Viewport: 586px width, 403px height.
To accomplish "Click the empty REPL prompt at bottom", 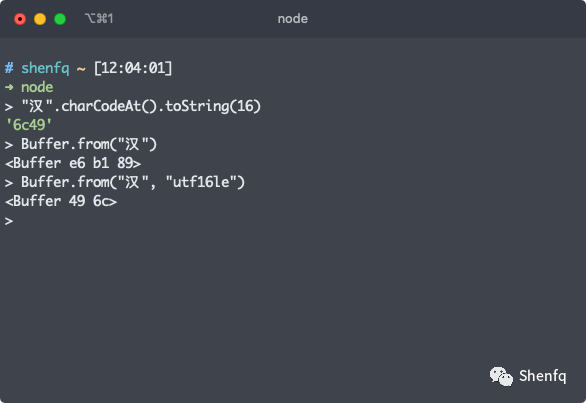I will click(x=9, y=221).
